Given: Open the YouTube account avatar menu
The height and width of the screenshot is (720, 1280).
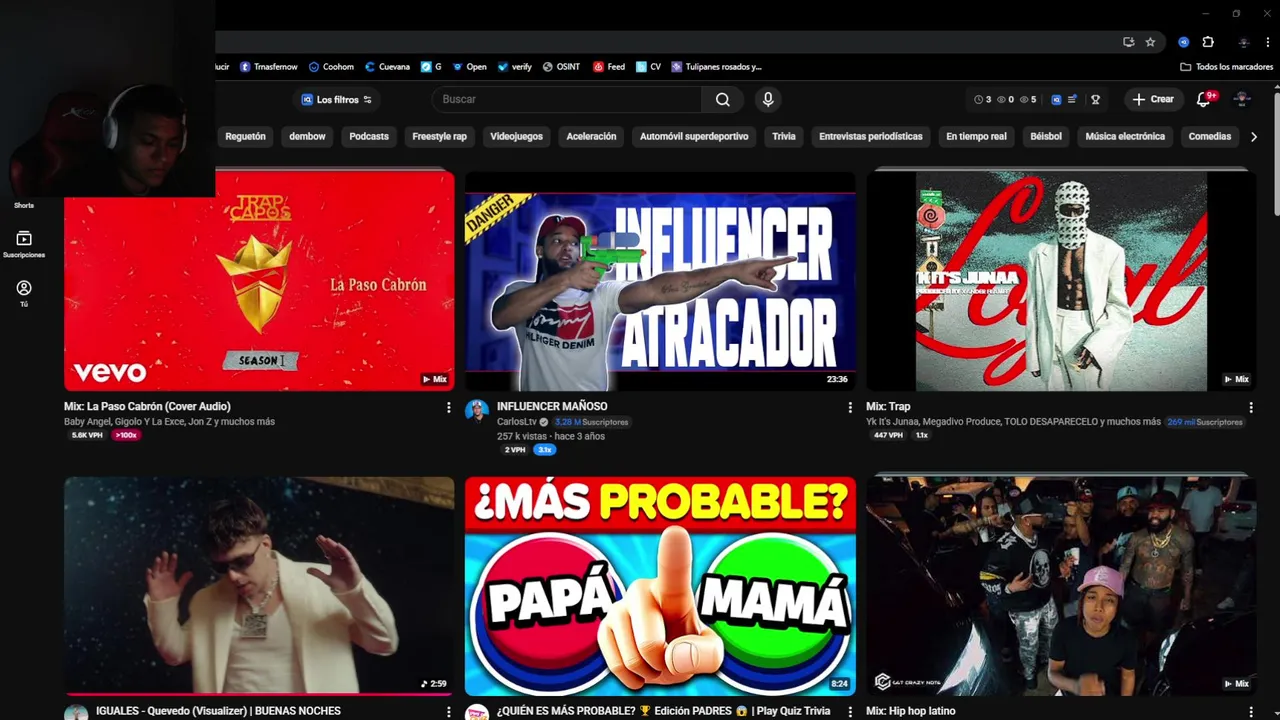Looking at the screenshot, I should (x=1242, y=99).
